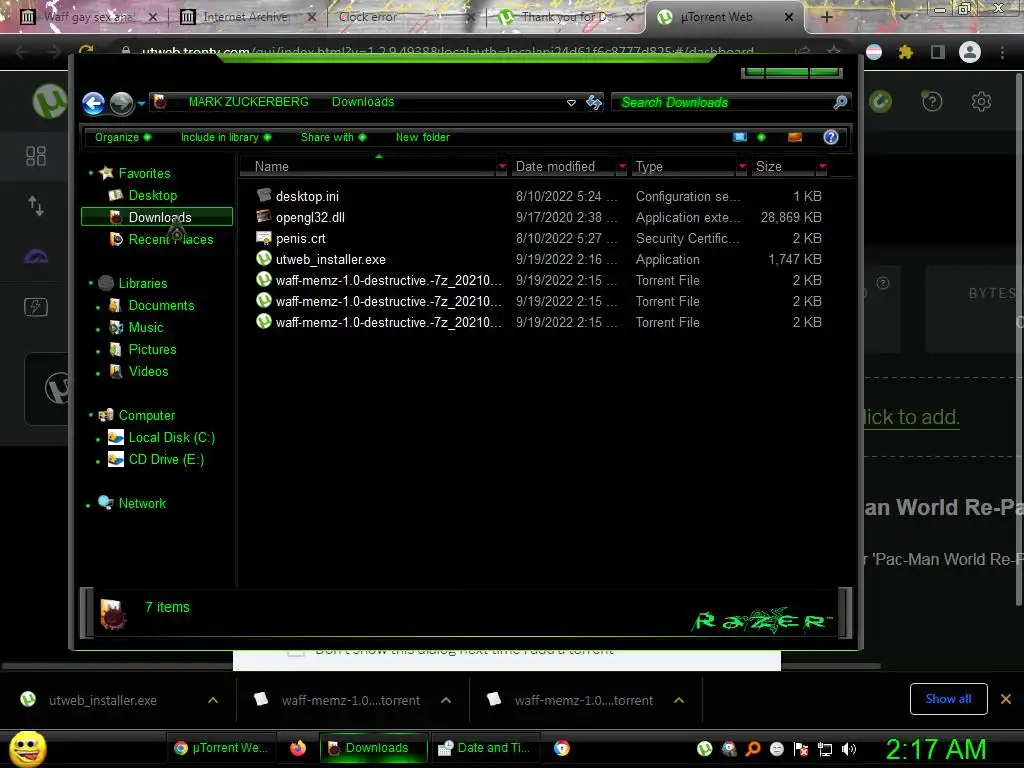Click the µTorrent system tray icon

705,748
